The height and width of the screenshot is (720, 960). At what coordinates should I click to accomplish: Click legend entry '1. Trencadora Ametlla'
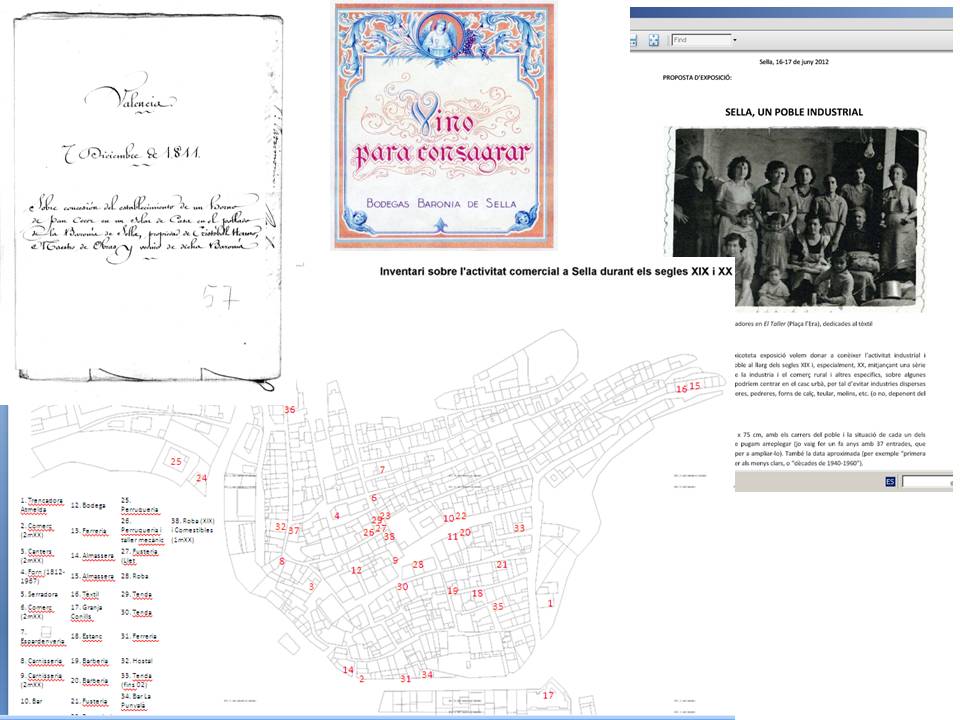click(42, 504)
